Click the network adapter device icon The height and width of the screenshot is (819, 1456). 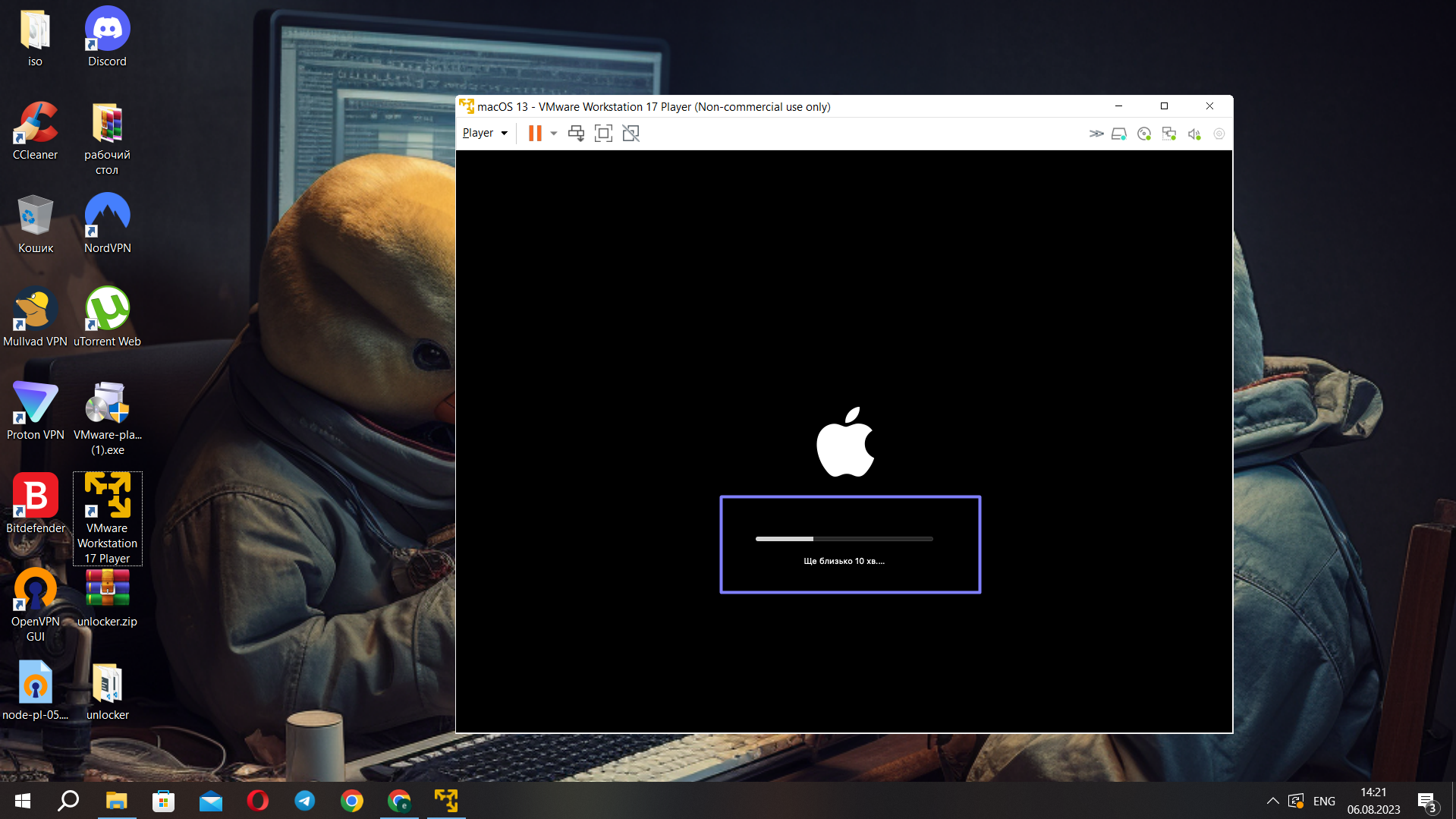[x=1169, y=134]
